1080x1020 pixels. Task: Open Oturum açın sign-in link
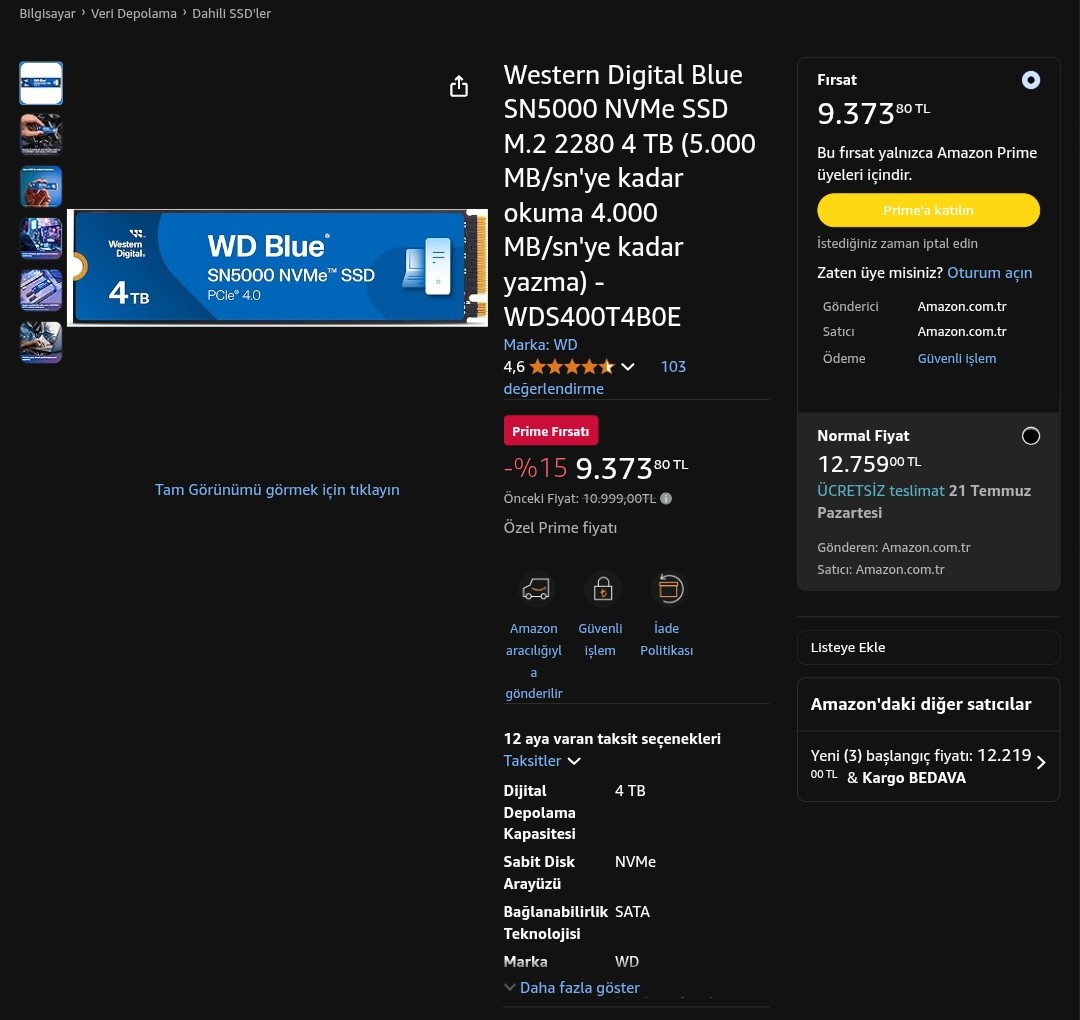coord(989,273)
